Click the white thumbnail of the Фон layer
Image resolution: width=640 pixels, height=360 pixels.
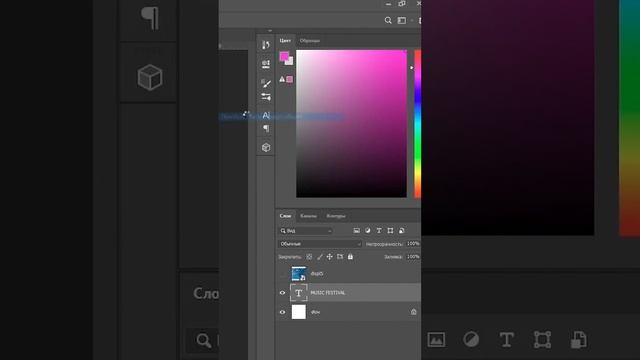click(x=299, y=312)
